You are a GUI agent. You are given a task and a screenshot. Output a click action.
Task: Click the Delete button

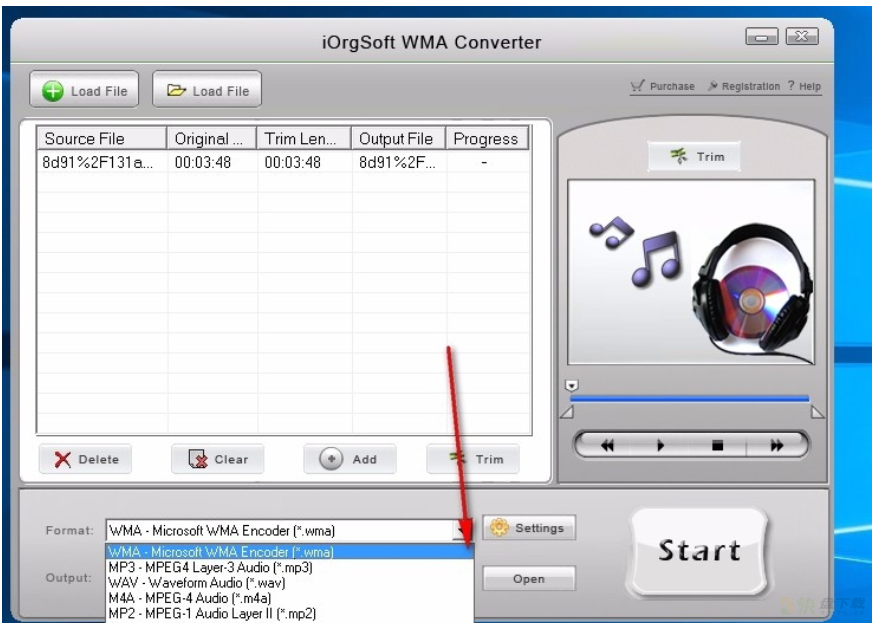click(85, 459)
